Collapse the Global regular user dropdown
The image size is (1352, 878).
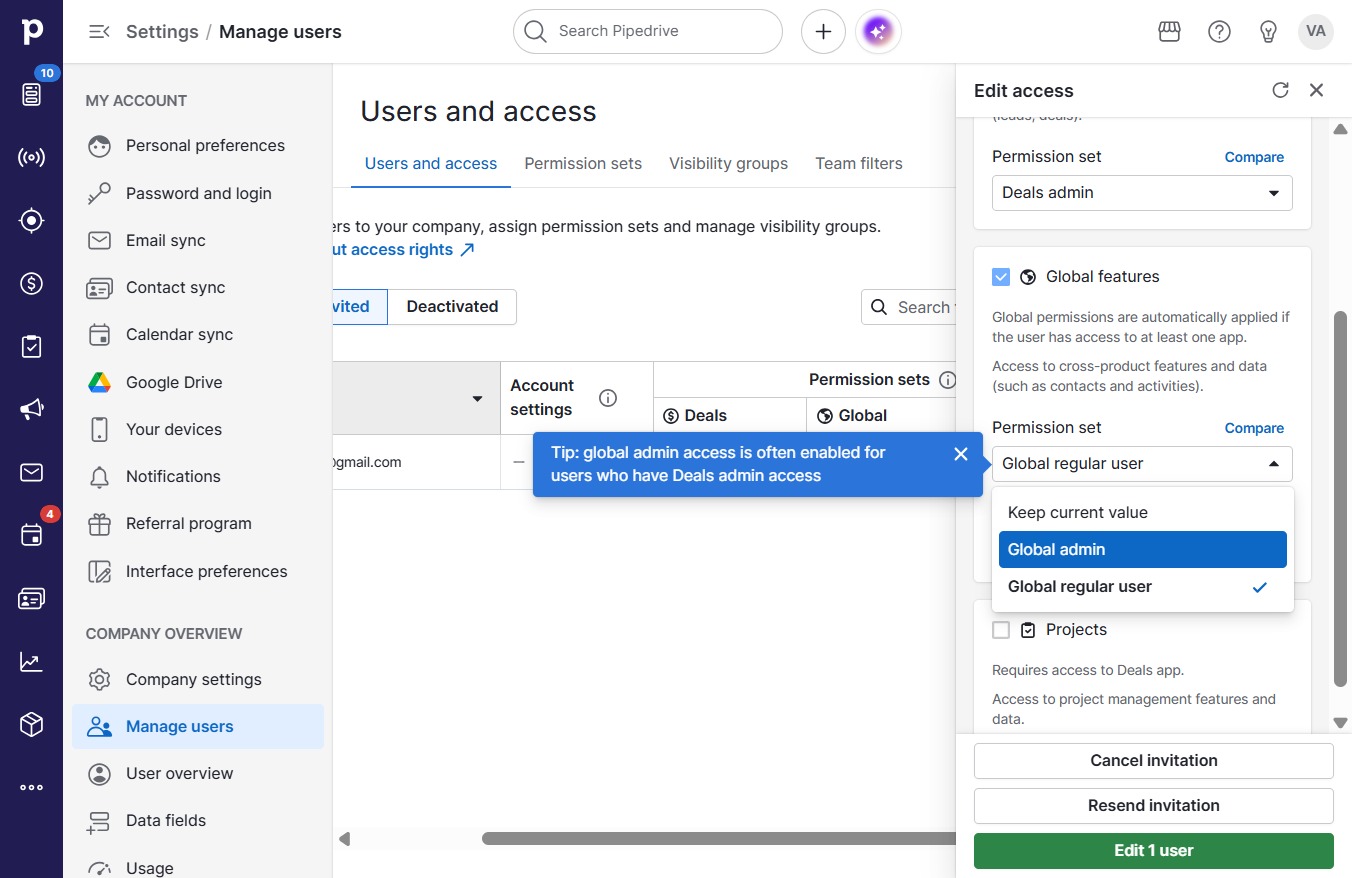click(1142, 464)
